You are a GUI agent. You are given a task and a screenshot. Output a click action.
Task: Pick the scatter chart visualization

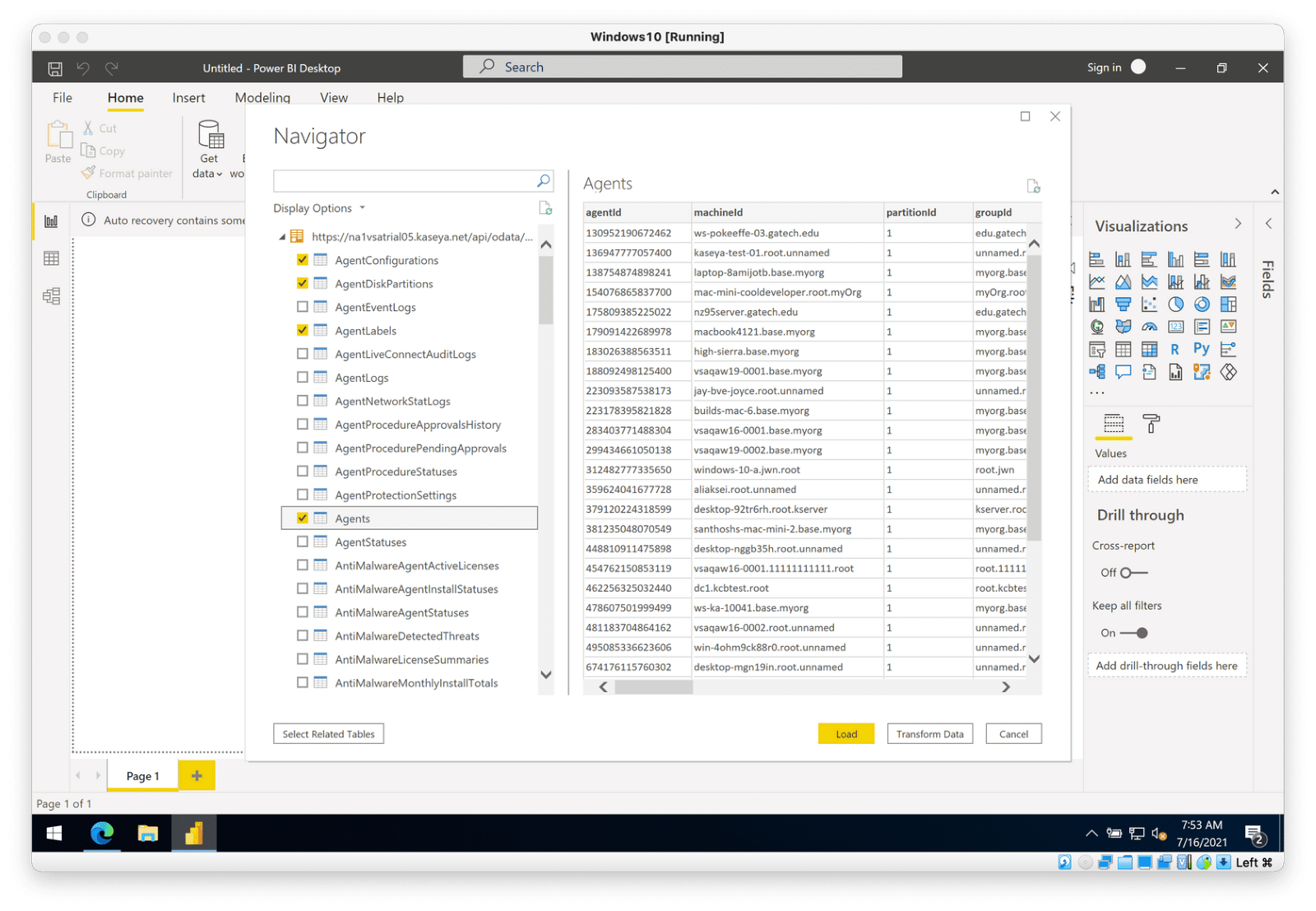click(x=1149, y=304)
